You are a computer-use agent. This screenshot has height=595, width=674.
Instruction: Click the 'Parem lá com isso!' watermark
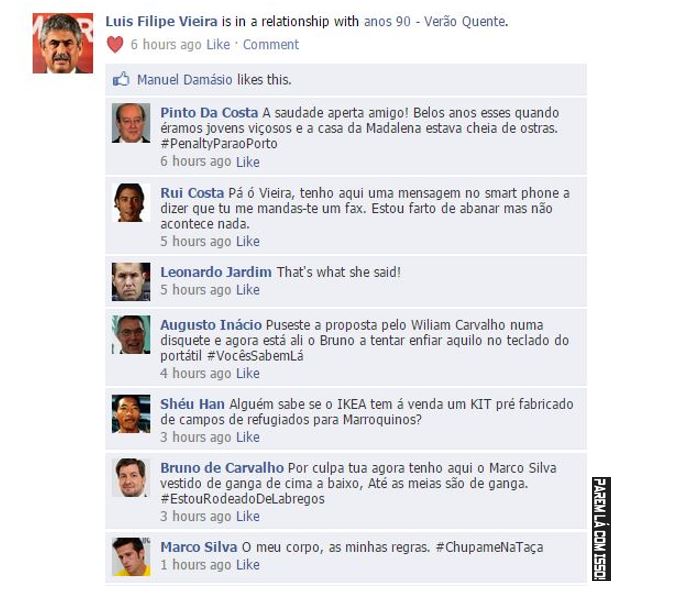(601, 529)
